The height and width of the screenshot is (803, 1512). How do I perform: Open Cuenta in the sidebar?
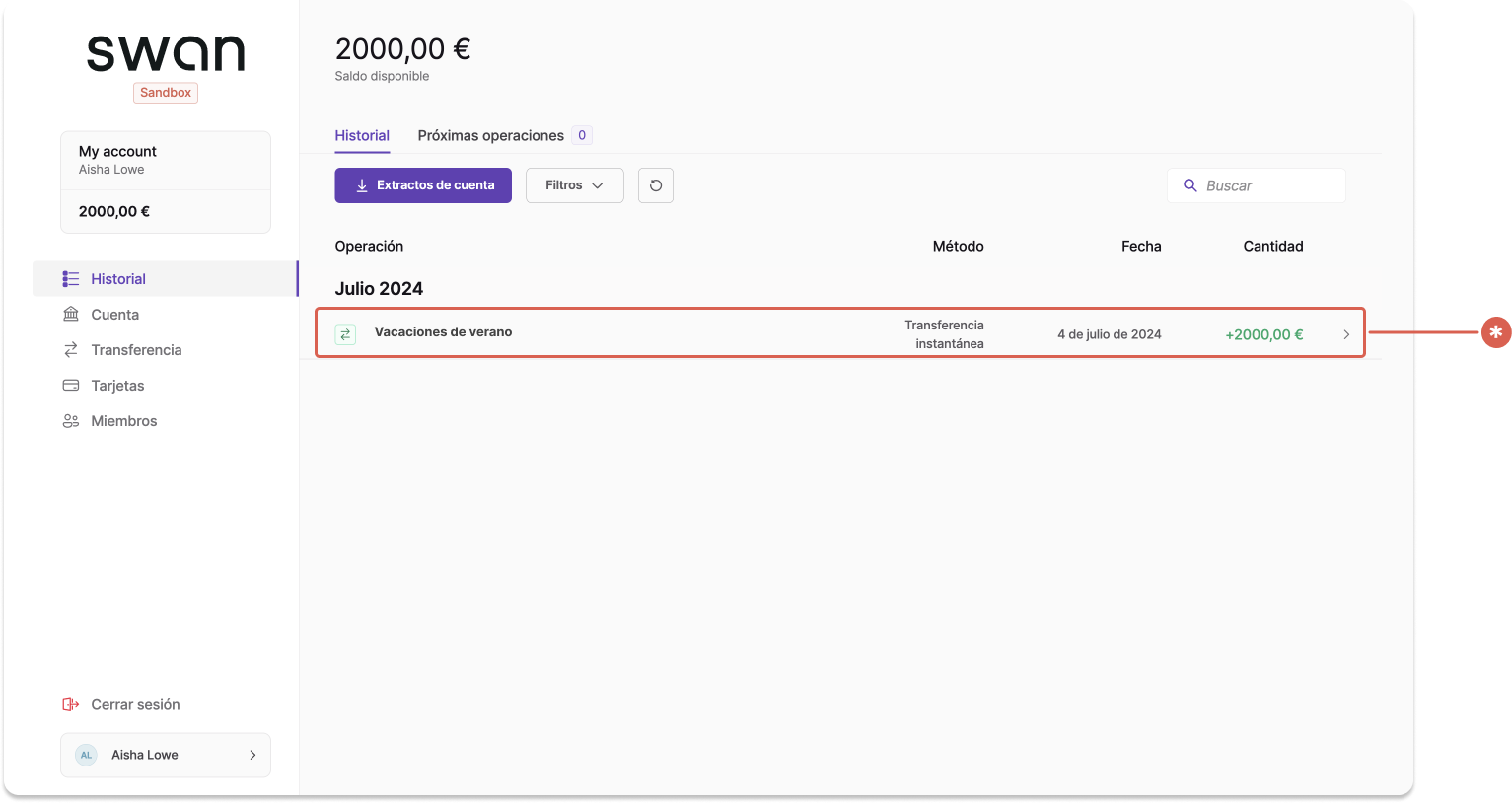click(x=166, y=315)
